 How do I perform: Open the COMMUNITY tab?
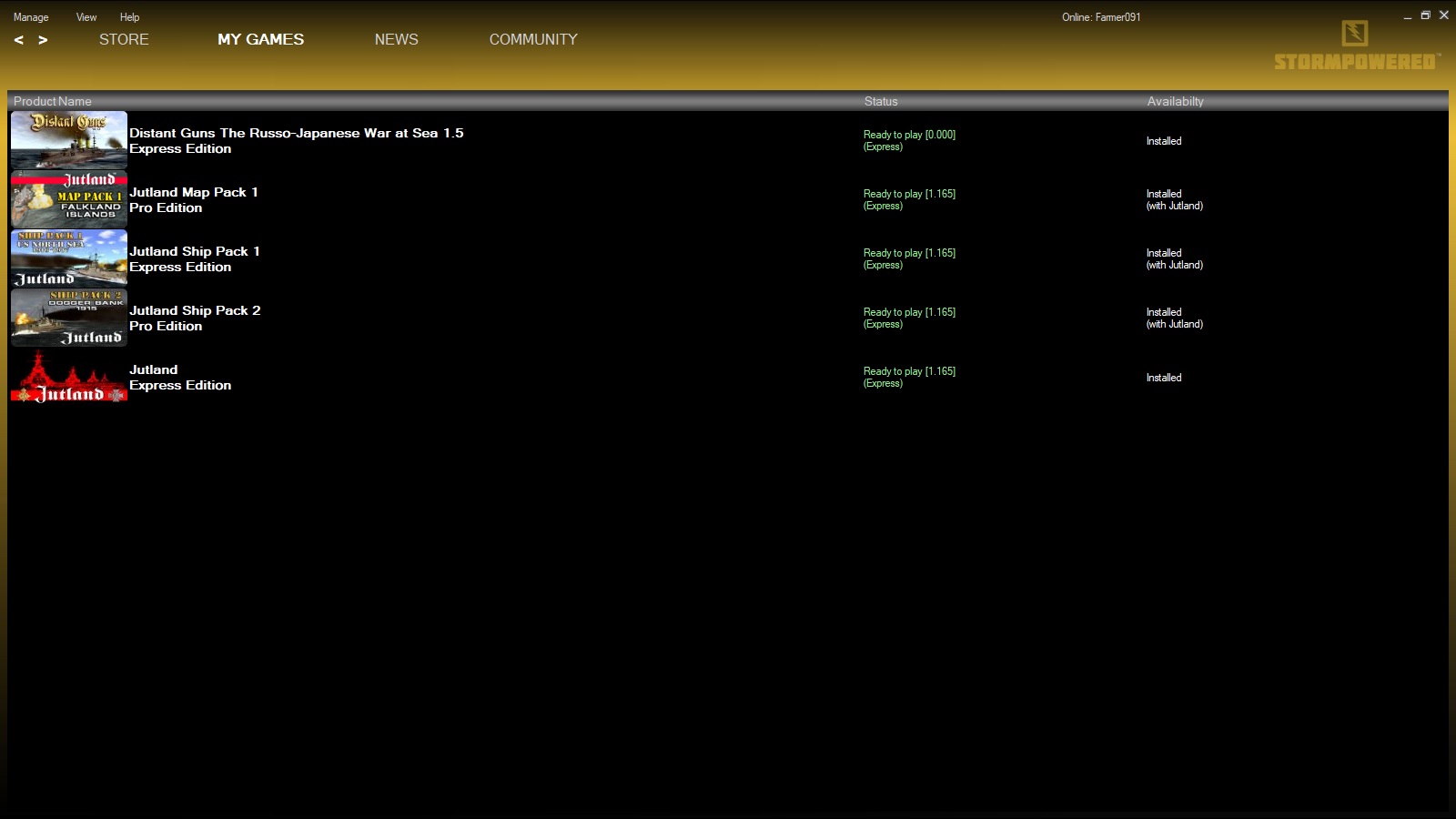coord(533,39)
